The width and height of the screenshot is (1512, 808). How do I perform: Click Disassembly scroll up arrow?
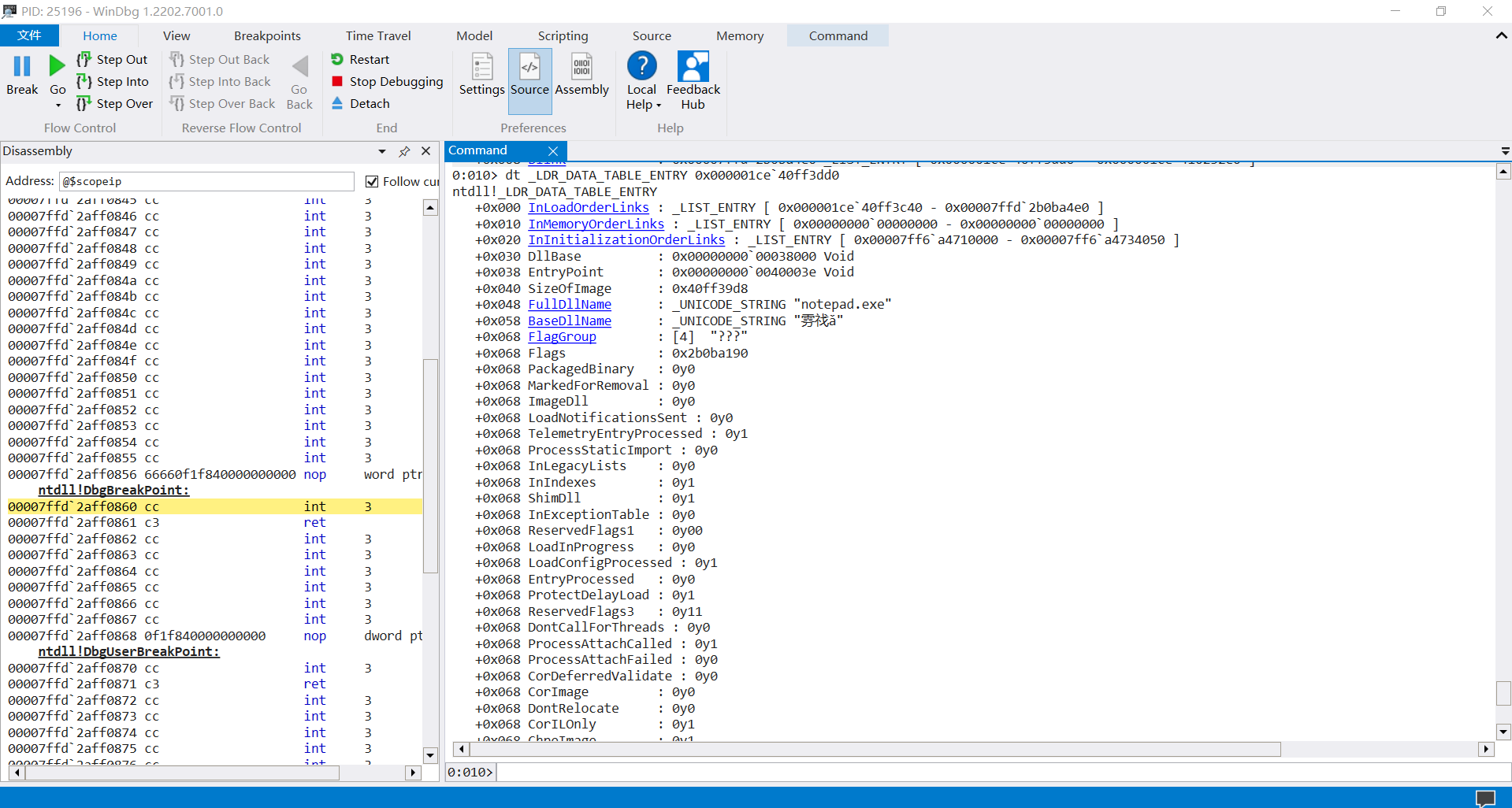tap(430, 208)
